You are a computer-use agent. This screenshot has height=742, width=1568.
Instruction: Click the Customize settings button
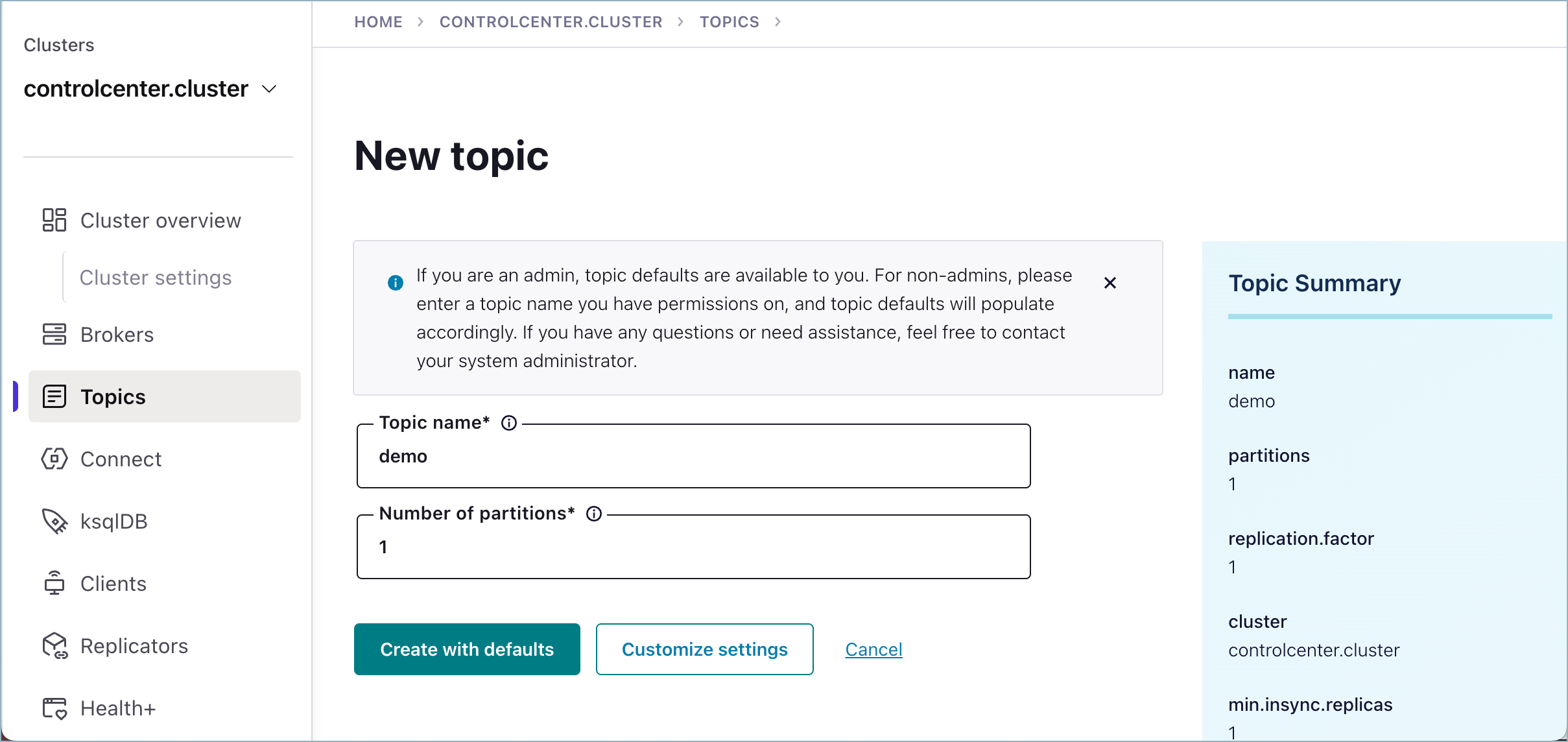tap(704, 649)
